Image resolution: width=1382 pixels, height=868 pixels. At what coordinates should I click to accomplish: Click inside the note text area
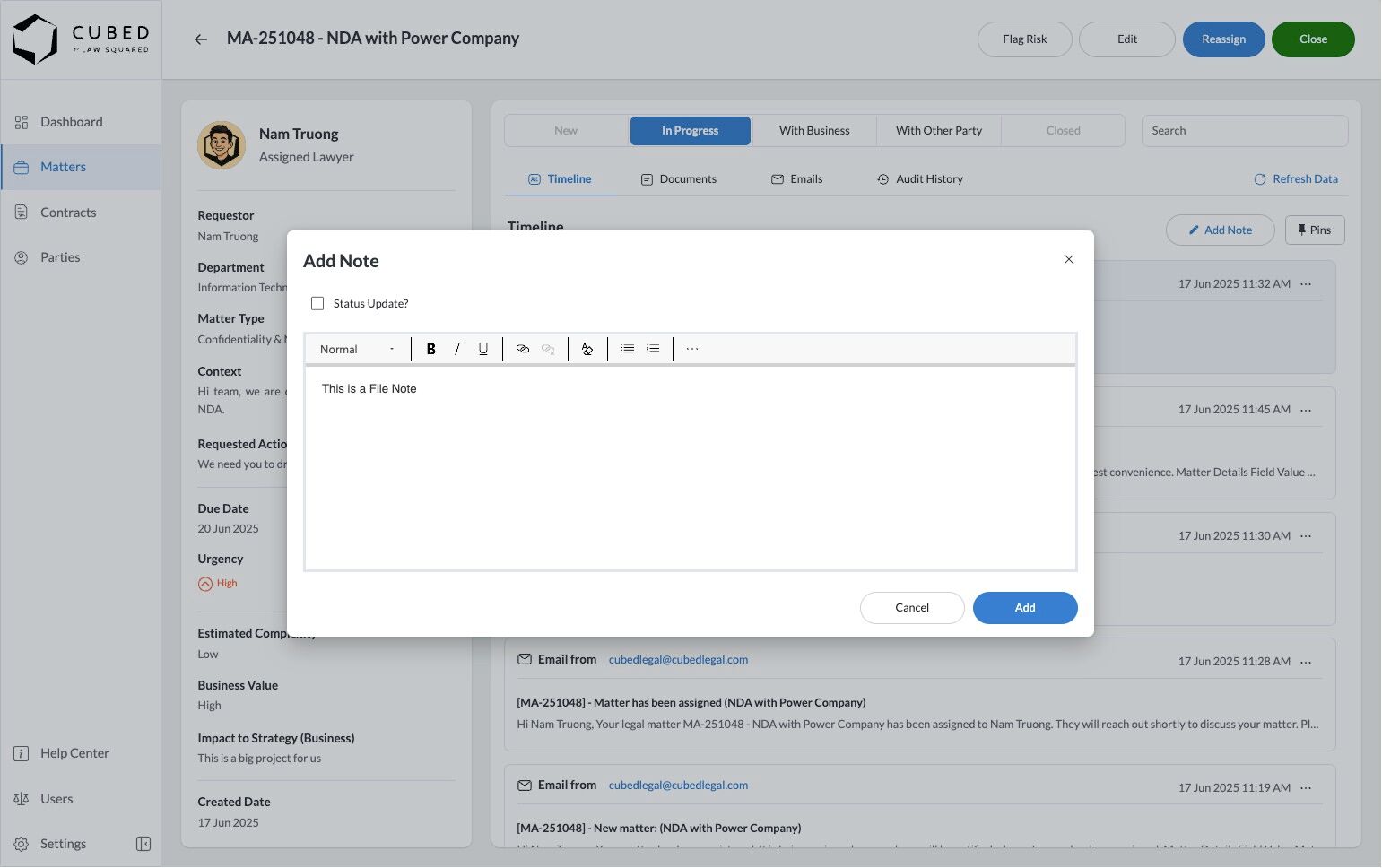[691, 467]
